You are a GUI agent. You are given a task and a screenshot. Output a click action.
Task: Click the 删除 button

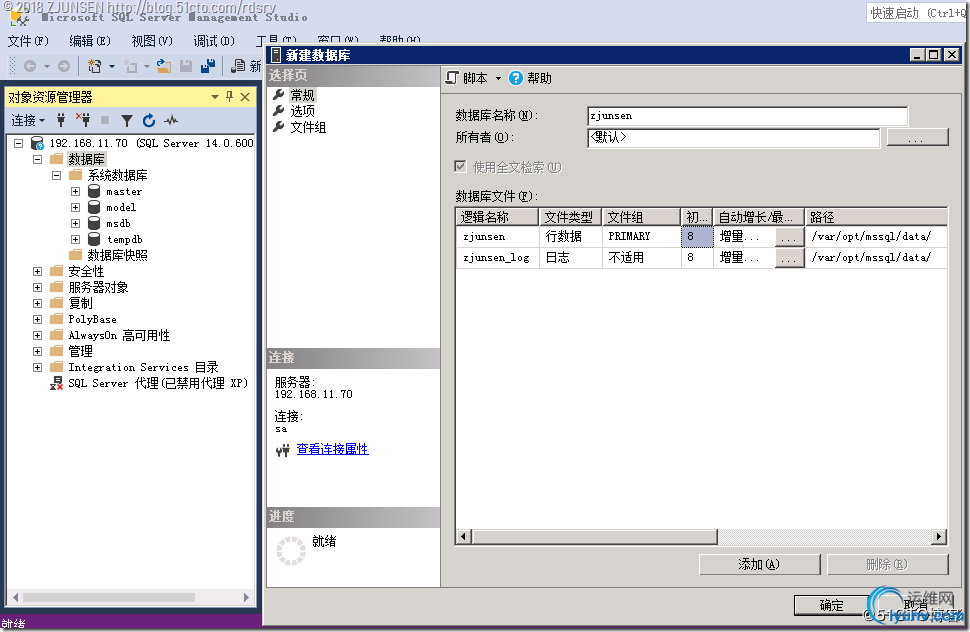click(x=887, y=565)
